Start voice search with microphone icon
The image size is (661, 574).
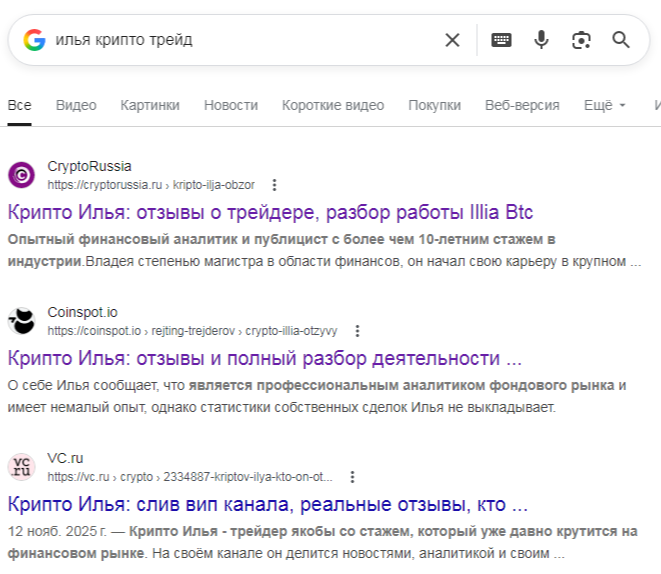click(541, 40)
